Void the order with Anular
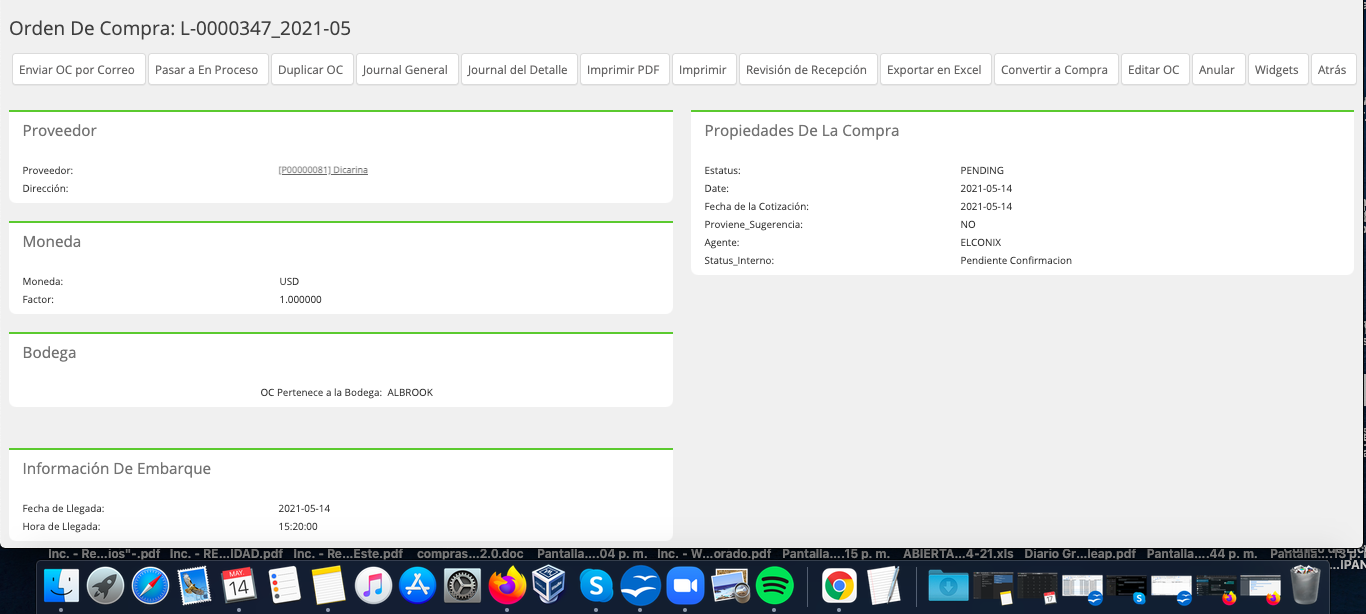 [x=1217, y=69]
